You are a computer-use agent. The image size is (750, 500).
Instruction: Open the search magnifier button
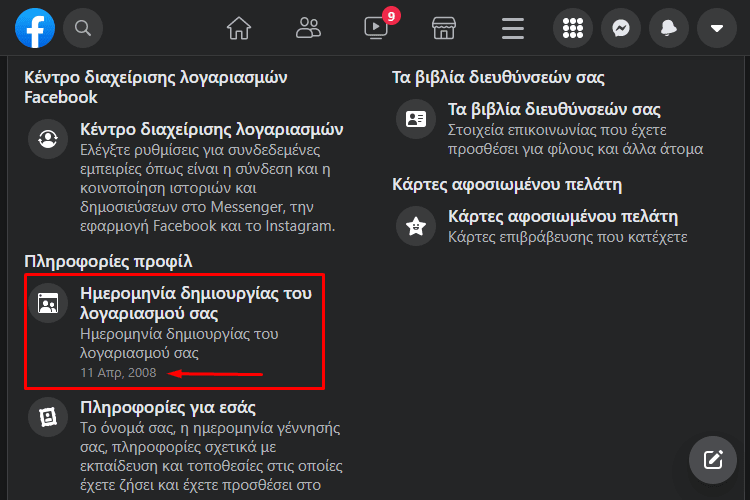(83, 28)
